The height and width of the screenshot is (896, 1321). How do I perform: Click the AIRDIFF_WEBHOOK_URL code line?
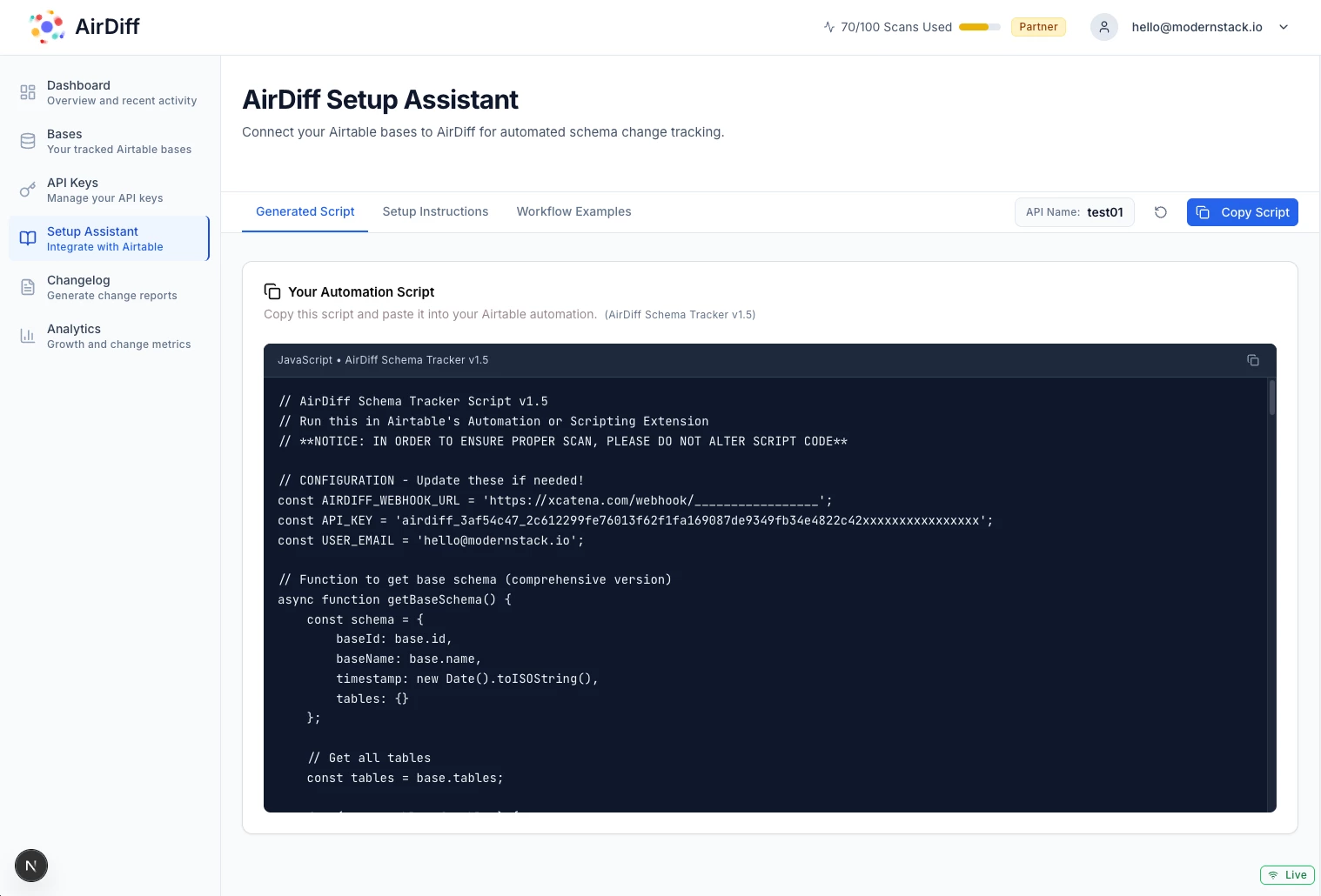click(x=555, y=500)
